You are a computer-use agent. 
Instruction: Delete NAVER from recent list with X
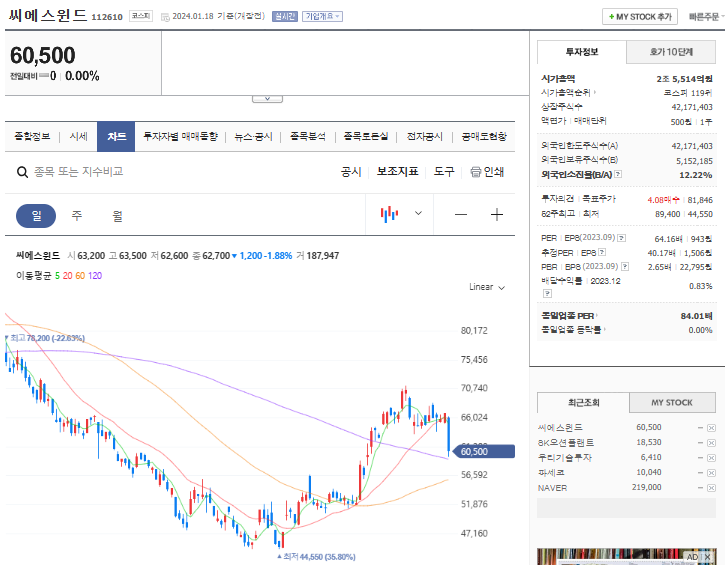(712, 488)
